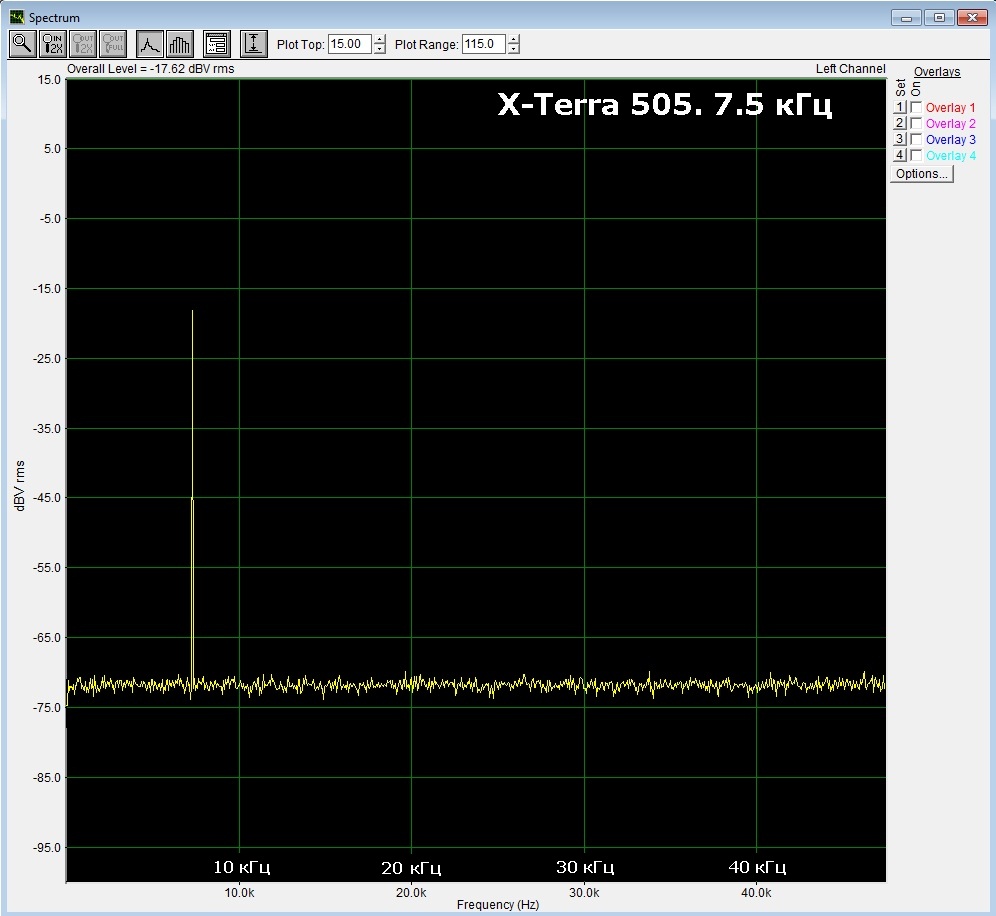Screen dimensions: 996x916
Task: Select the bar graph display icon
Action: pos(180,43)
